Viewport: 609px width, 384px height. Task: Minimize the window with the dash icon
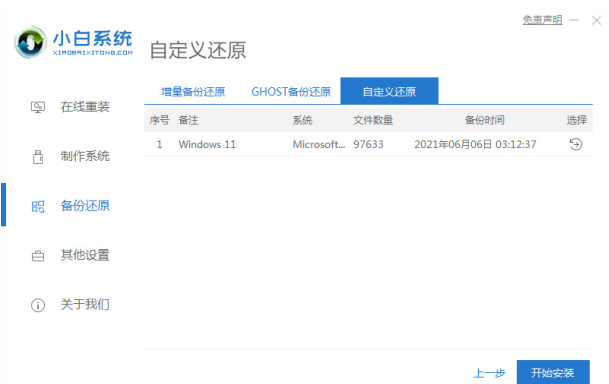(574, 20)
